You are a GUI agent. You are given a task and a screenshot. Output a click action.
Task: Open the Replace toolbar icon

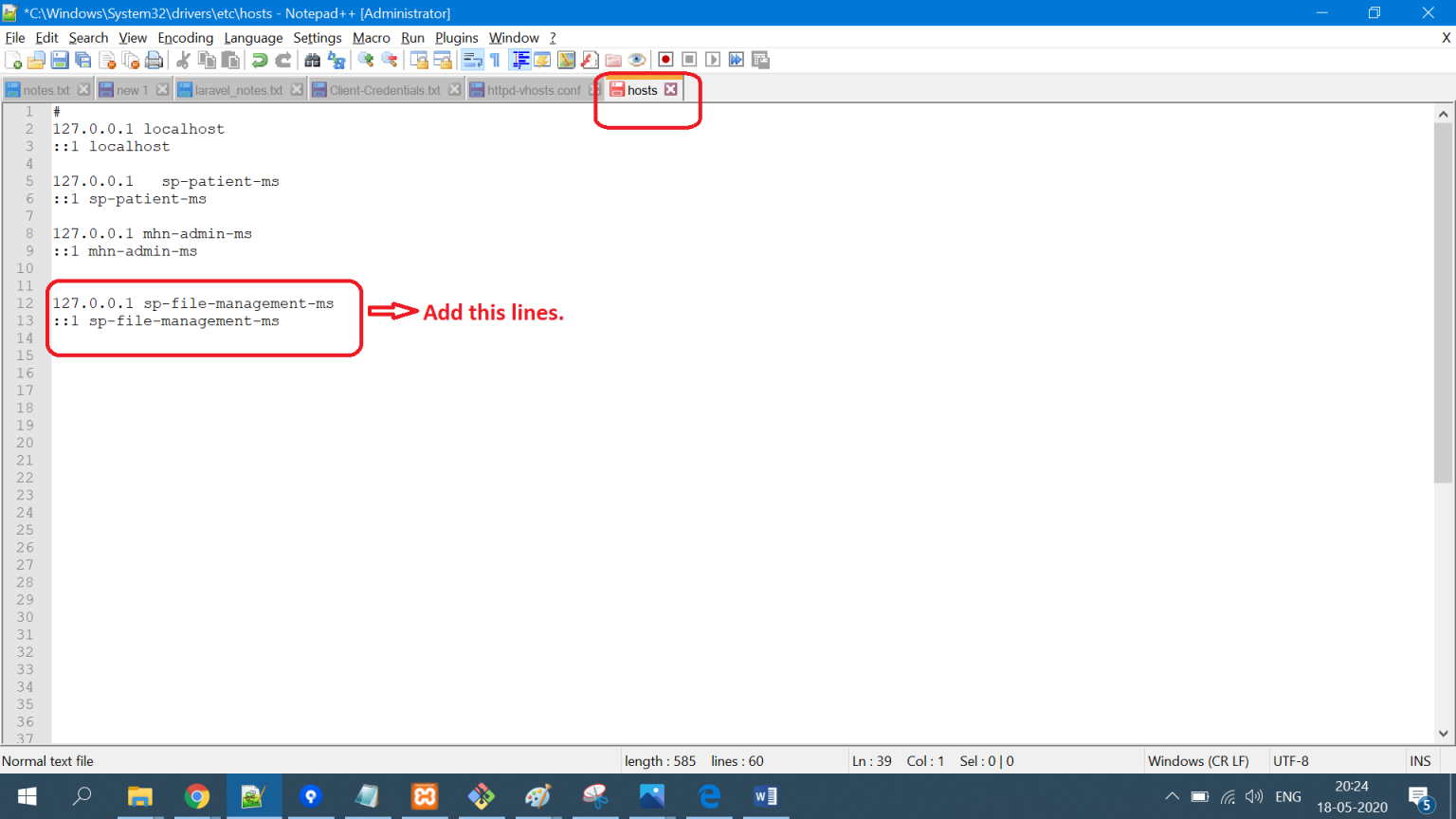[x=336, y=60]
